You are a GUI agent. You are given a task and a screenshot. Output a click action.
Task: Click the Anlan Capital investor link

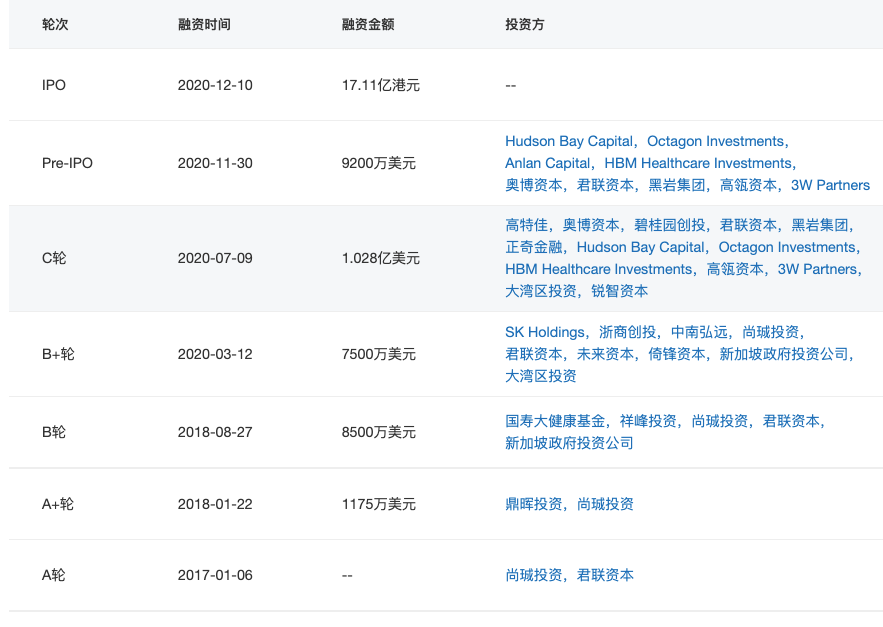[547, 163]
